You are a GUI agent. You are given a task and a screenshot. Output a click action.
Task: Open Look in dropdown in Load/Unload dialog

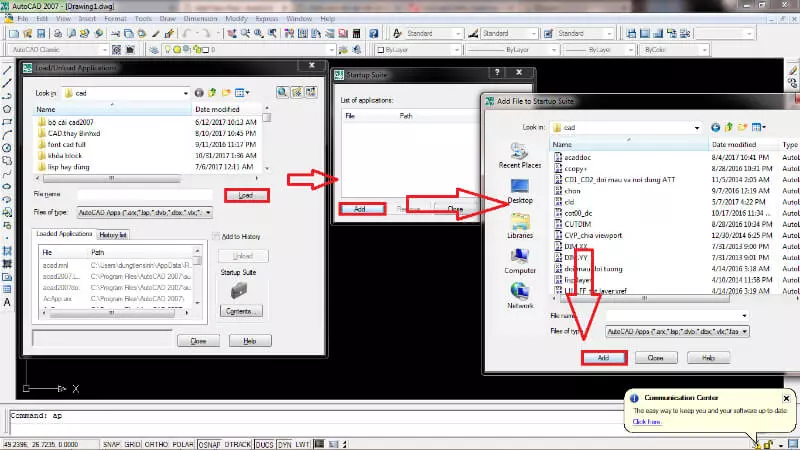[186, 93]
